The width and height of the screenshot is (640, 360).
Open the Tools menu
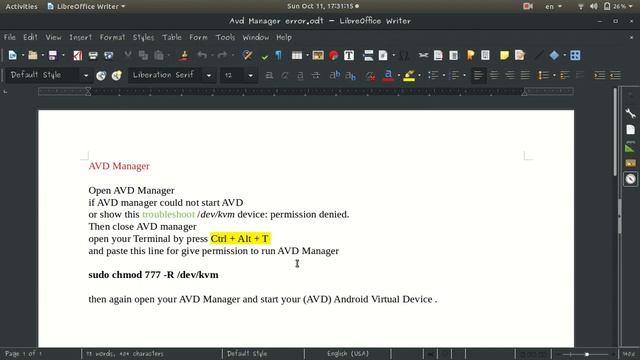[x=225, y=37]
